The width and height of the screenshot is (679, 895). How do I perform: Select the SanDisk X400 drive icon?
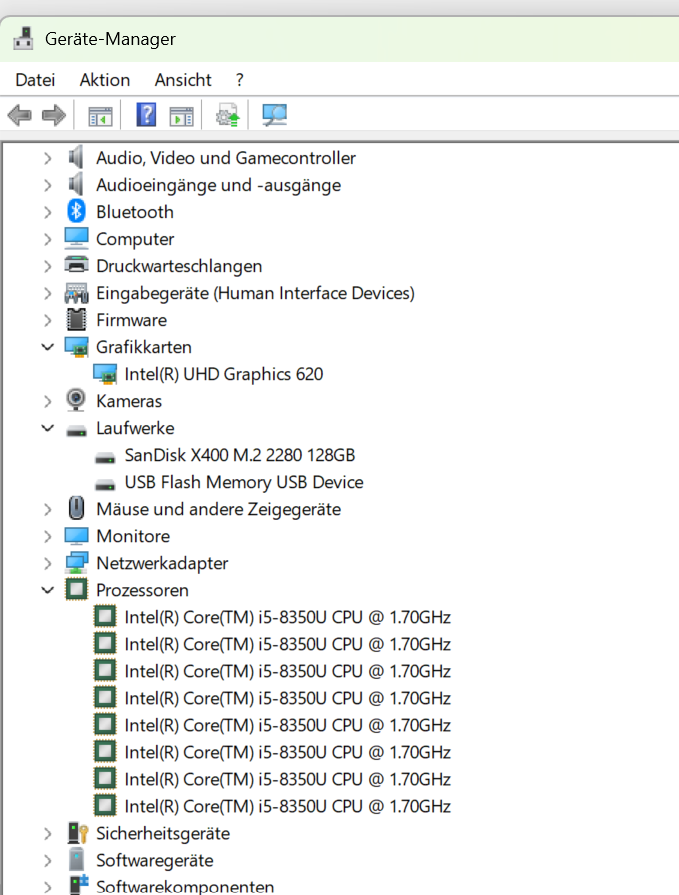(x=104, y=458)
